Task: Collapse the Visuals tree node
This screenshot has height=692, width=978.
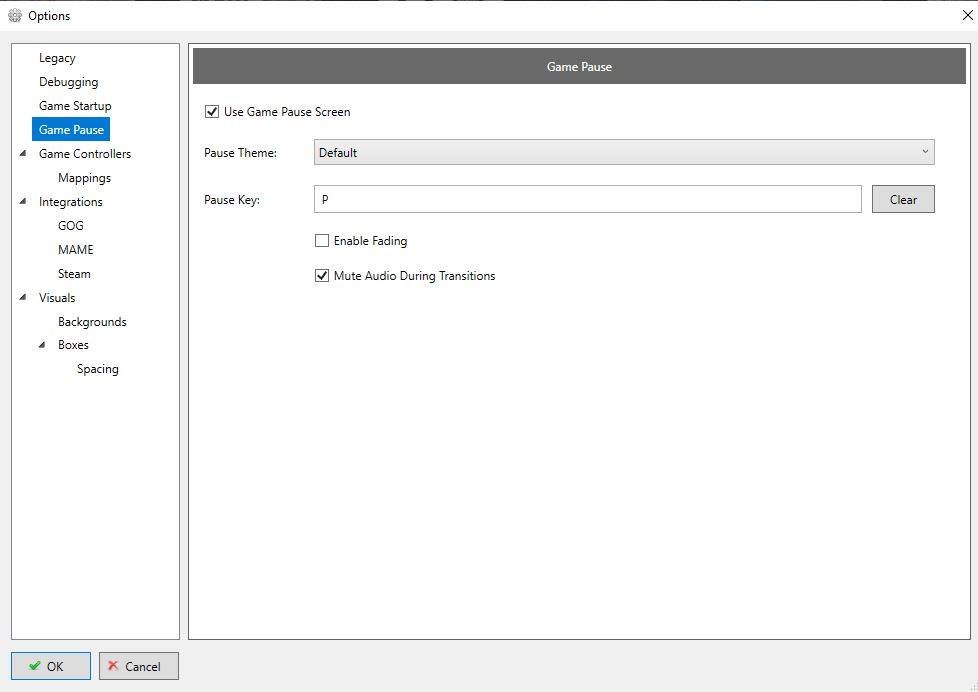Action: [x=23, y=298]
